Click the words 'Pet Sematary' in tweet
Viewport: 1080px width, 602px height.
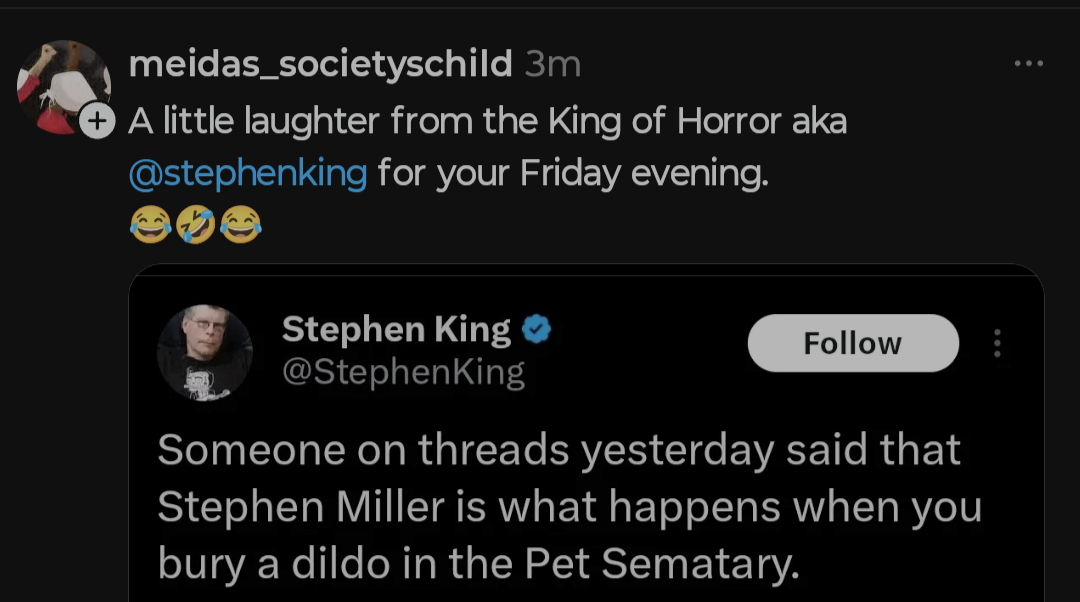662,565
